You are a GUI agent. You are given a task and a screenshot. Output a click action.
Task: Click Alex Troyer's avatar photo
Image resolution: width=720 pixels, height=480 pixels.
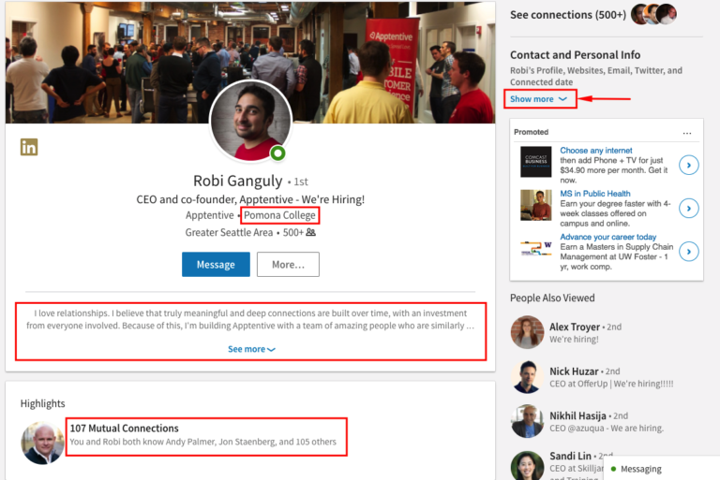(527, 332)
